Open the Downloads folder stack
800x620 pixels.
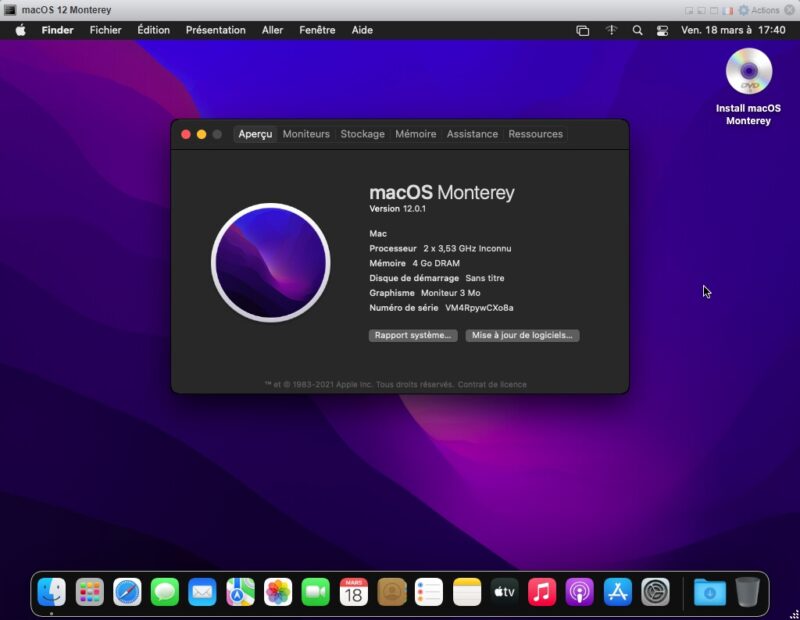(710, 592)
